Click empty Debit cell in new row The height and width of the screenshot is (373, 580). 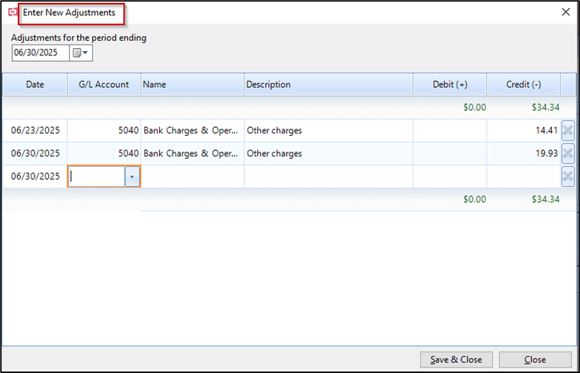pyautogui.click(x=450, y=177)
